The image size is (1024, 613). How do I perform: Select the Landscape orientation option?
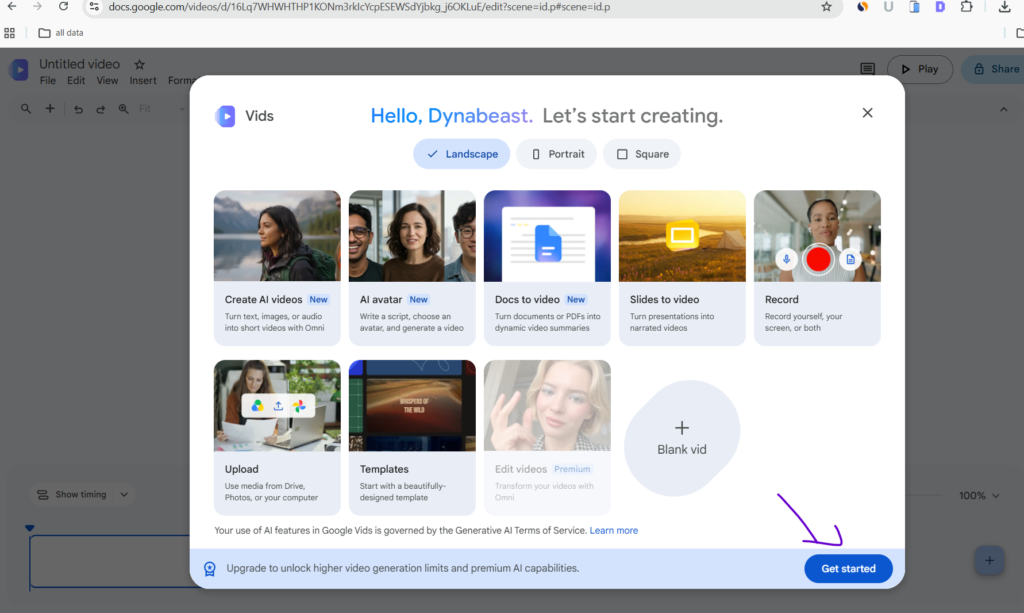pos(462,154)
